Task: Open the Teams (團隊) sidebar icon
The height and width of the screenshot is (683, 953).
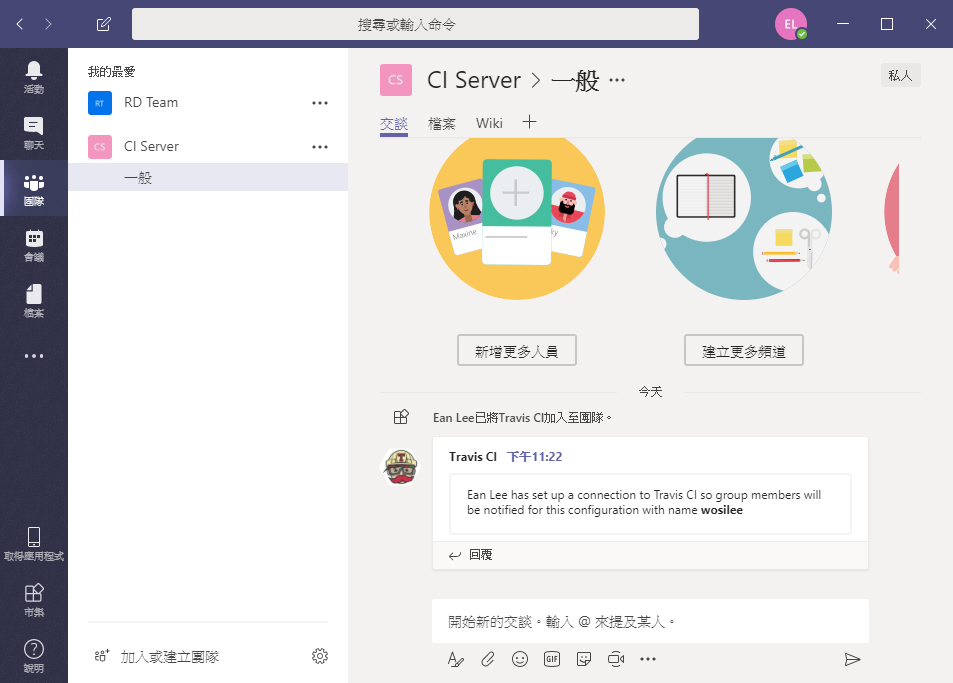Action: point(33,189)
